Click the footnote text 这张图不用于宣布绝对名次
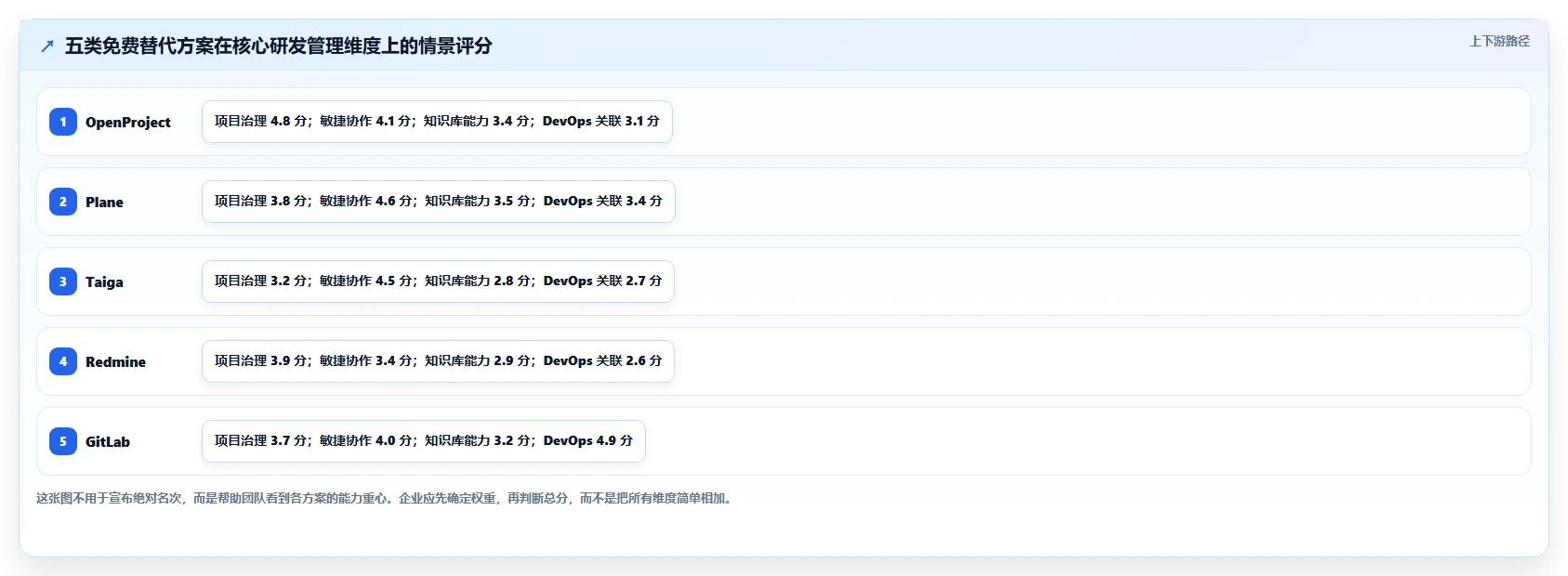 pyautogui.click(x=109, y=498)
